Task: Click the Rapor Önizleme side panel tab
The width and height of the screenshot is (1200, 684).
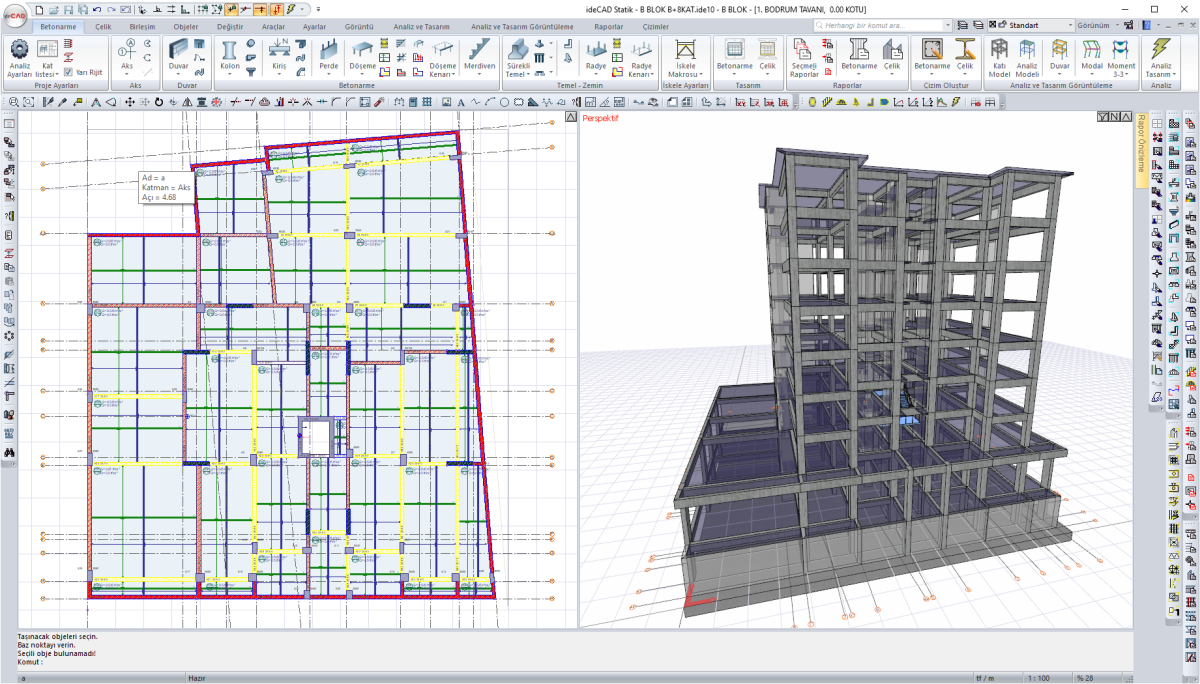Action: (x=1141, y=143)
